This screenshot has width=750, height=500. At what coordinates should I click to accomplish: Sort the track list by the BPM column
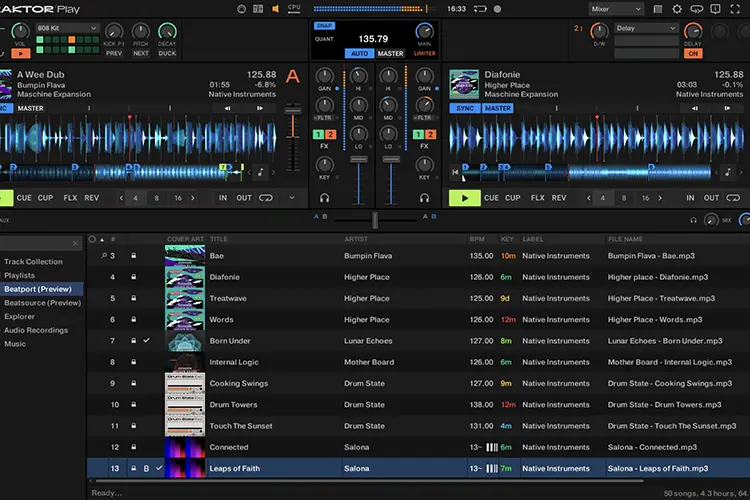pyautogui.click(x=477, y=239)
